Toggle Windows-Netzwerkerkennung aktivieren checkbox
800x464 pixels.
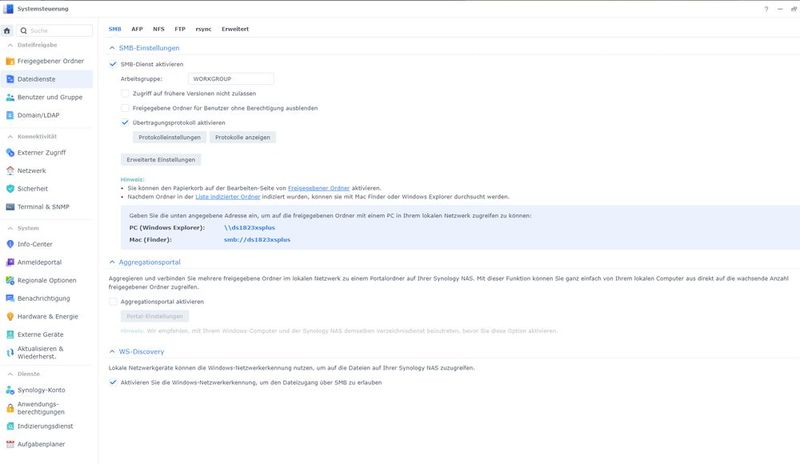(113, 382)
